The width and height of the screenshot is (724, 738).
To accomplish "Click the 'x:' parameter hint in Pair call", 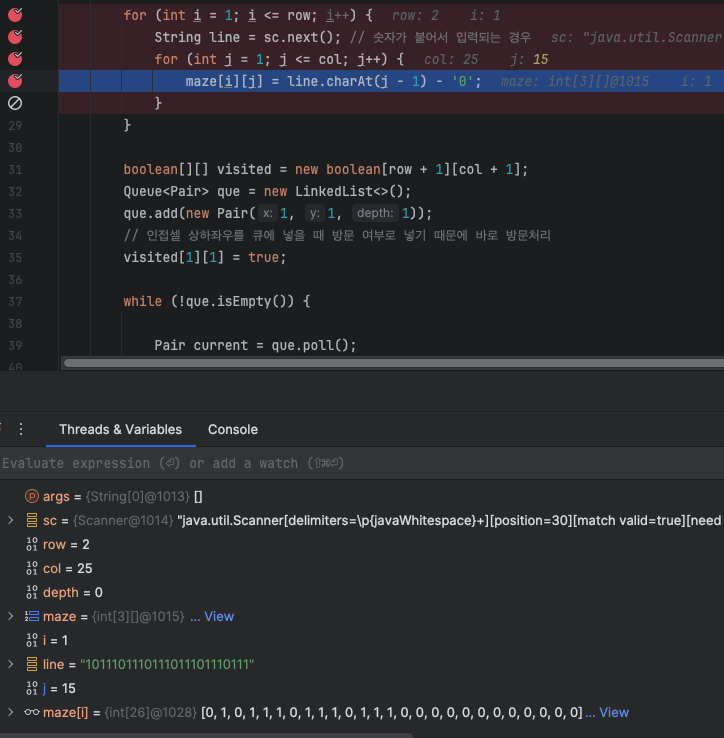I will click(x=267, y=213).
